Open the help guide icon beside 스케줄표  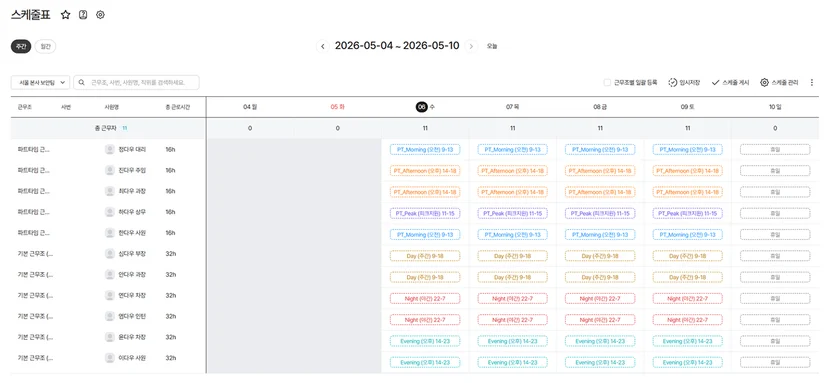click(83, 15)
